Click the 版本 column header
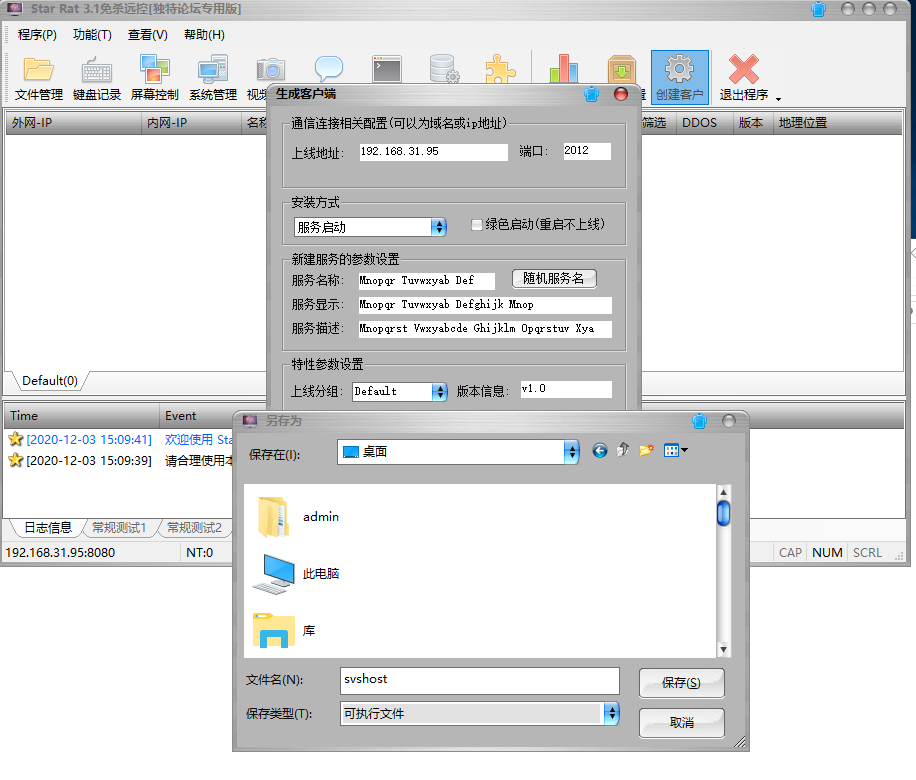 pyautogui.click(x=754, y=123)
